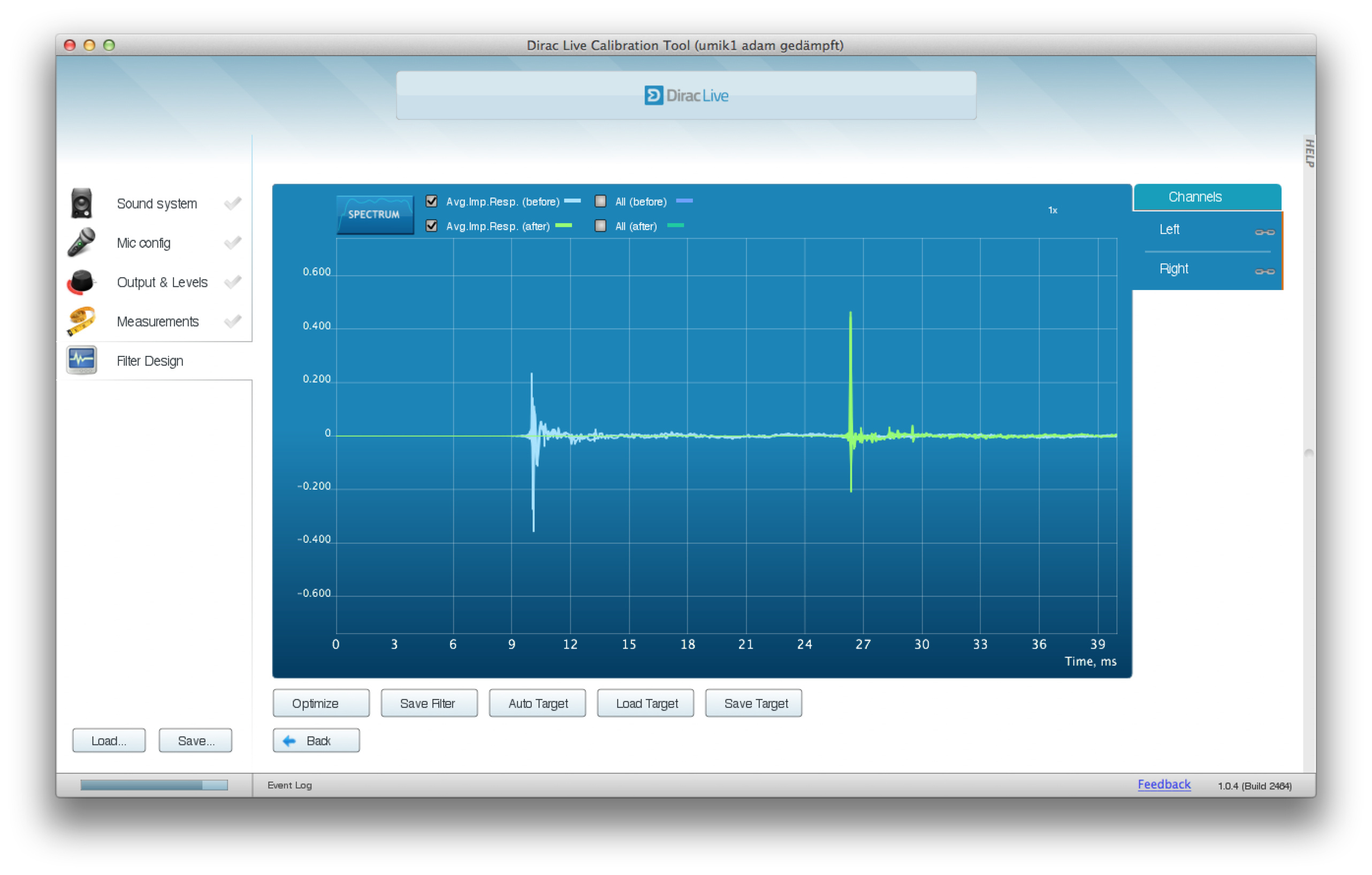
Task: Click the bottom-left progress bar
Action: [x=154, y=785]
